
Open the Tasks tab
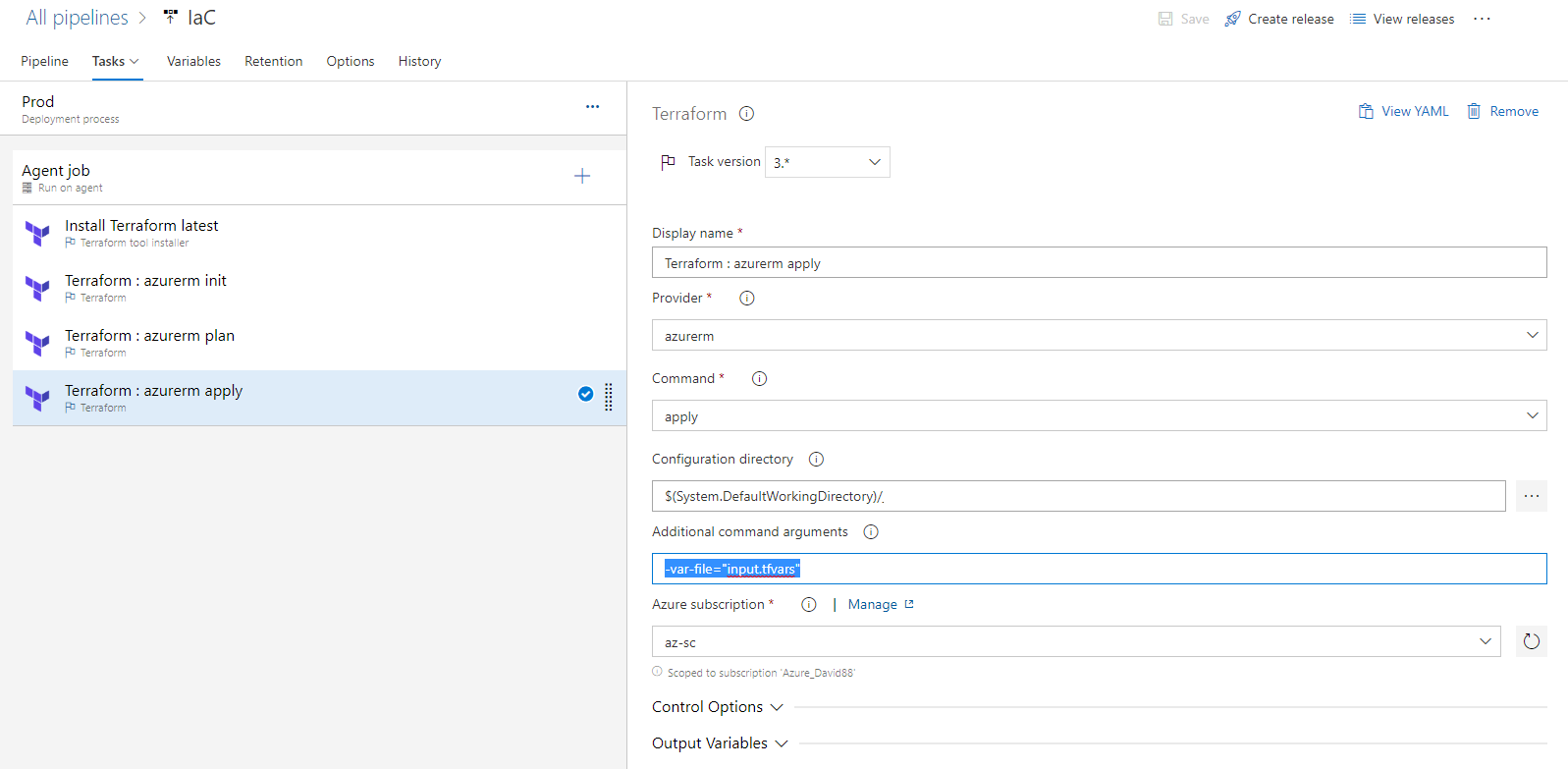(117, 61)
